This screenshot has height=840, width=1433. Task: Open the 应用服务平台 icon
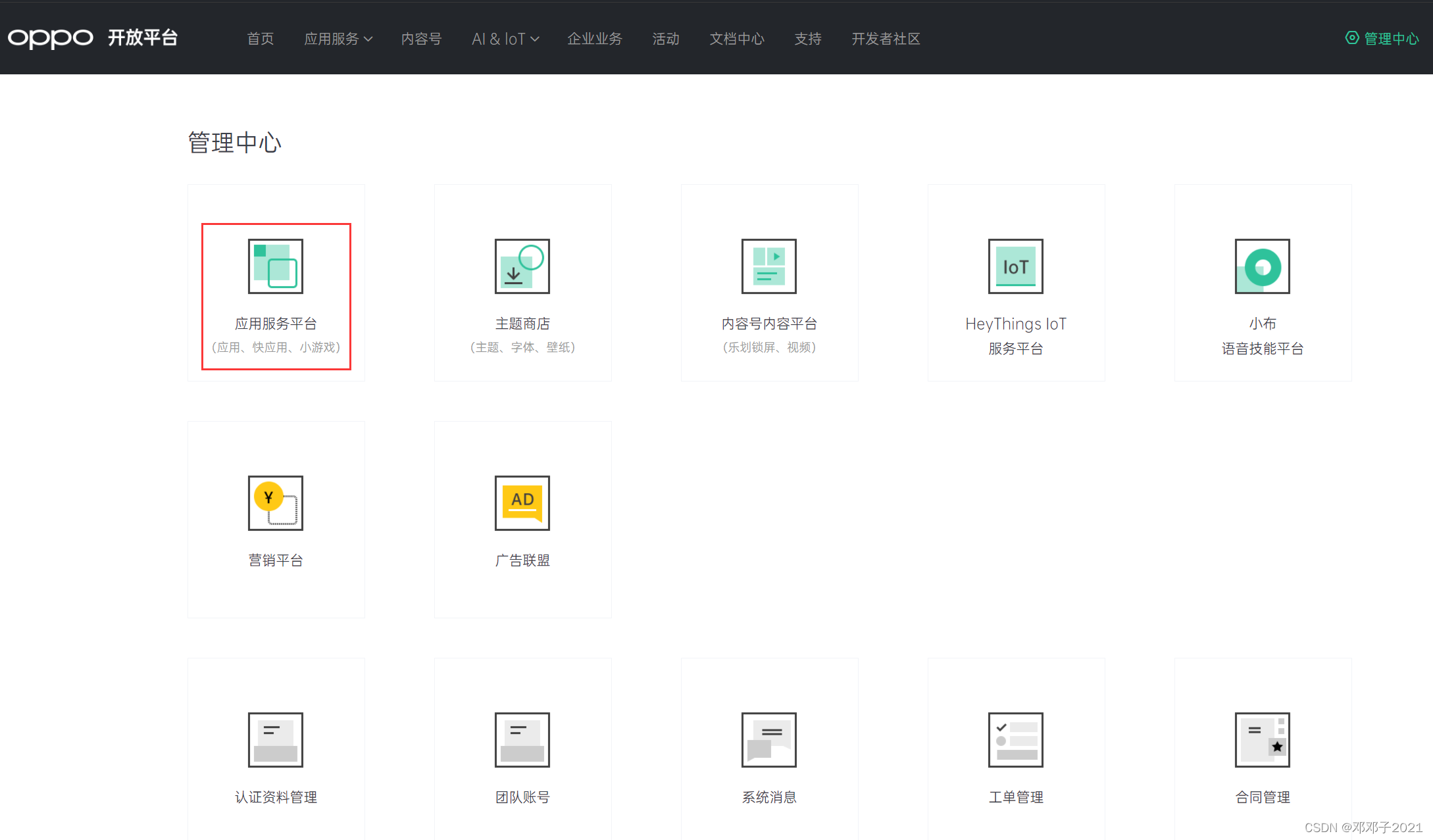pos(276,266)
